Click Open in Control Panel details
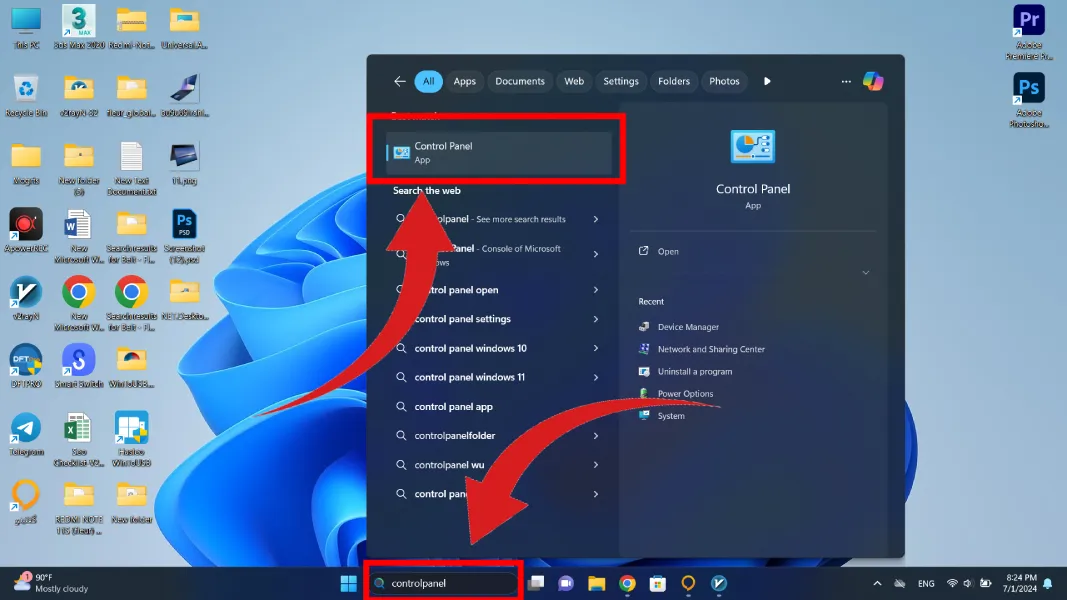 click(668, 252)
